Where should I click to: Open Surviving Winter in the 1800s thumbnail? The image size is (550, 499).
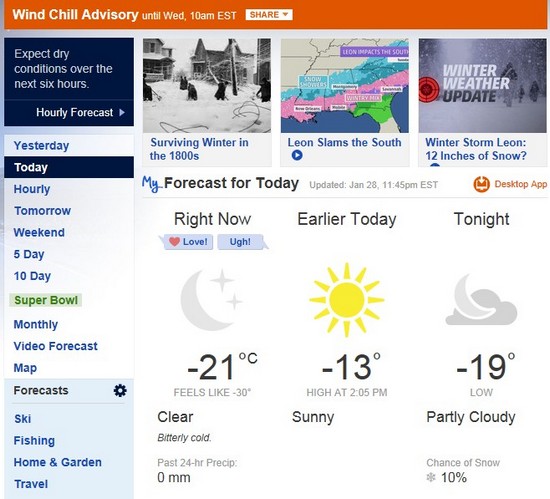207,86
